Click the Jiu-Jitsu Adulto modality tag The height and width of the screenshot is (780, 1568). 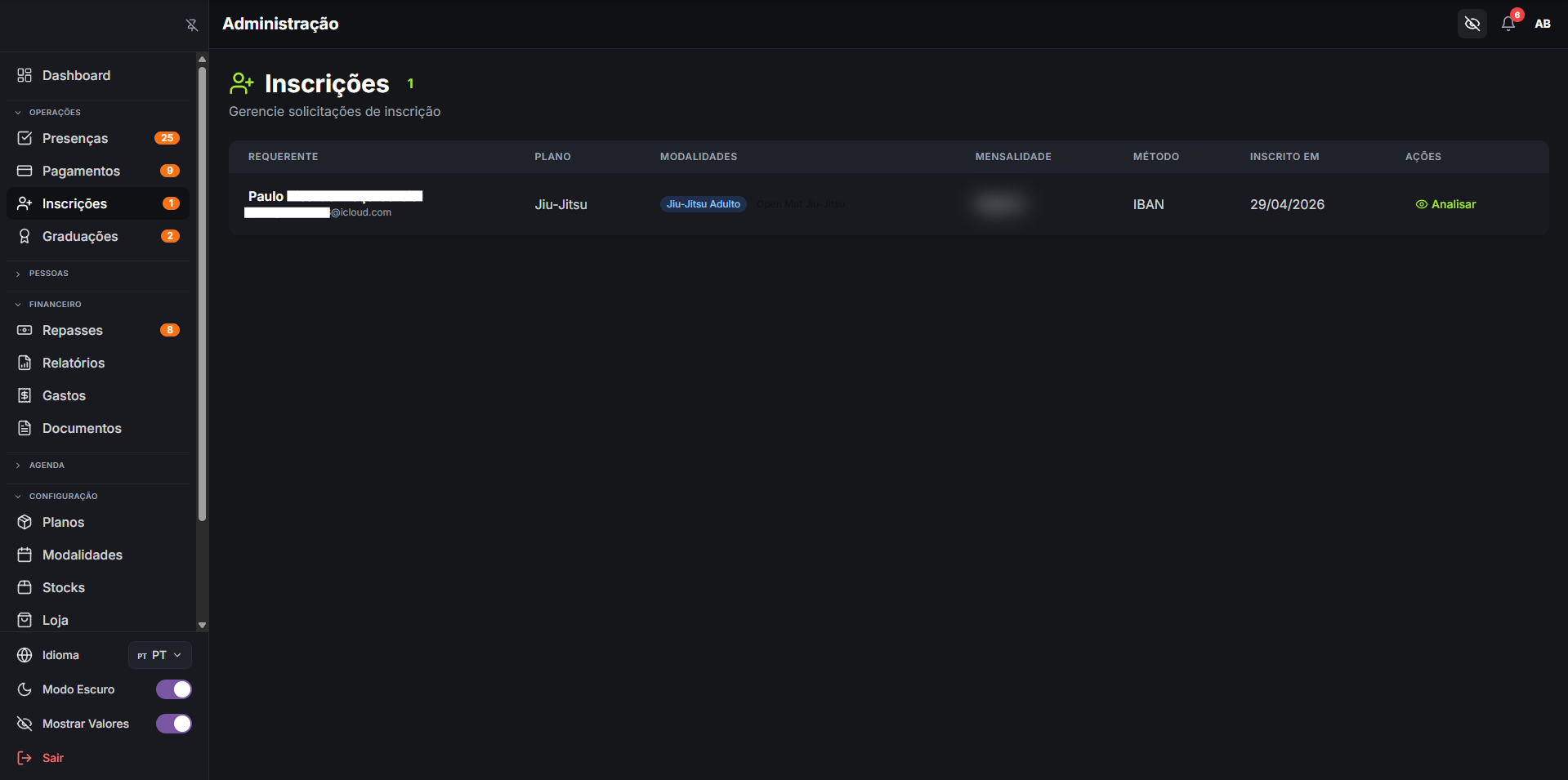tap(703, 204)
